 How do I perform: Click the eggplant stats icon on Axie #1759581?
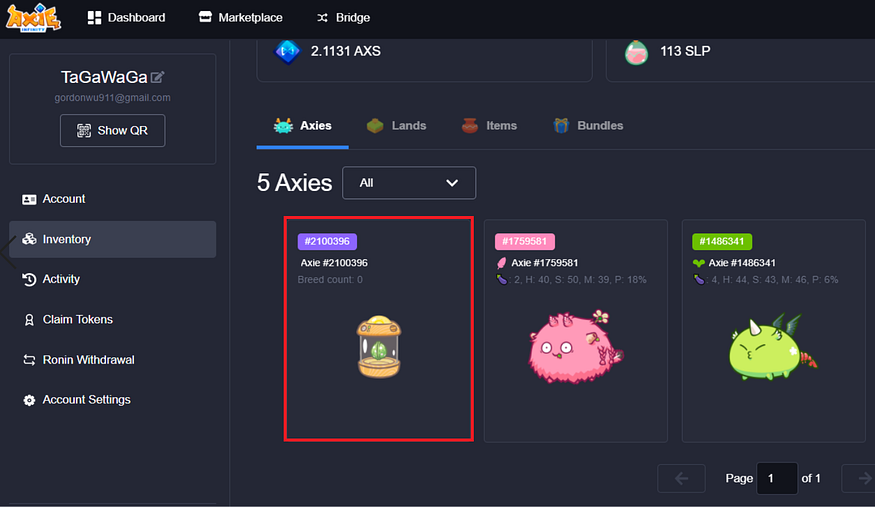(x=502, y=279)
